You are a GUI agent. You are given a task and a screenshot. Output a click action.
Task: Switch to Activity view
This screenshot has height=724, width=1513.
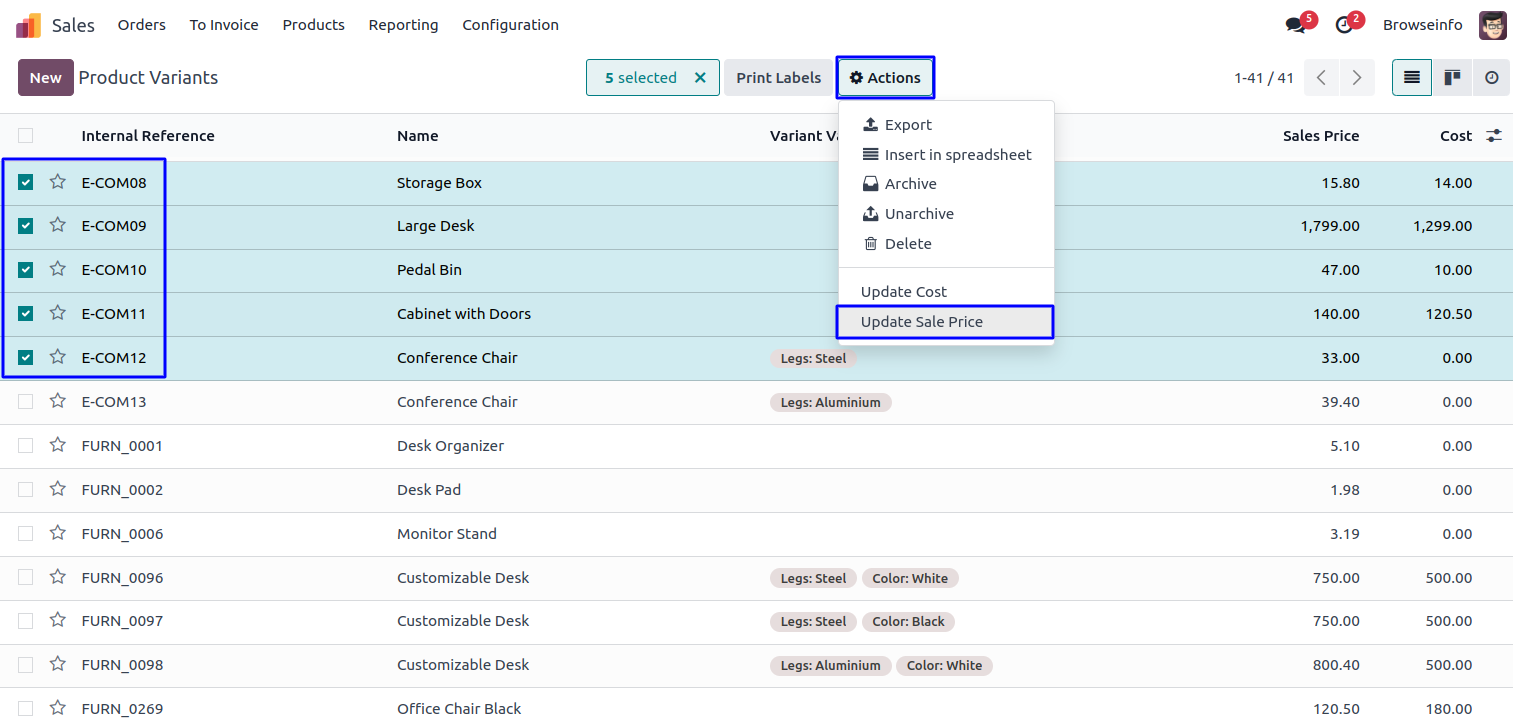click(x=1491, y=78)
